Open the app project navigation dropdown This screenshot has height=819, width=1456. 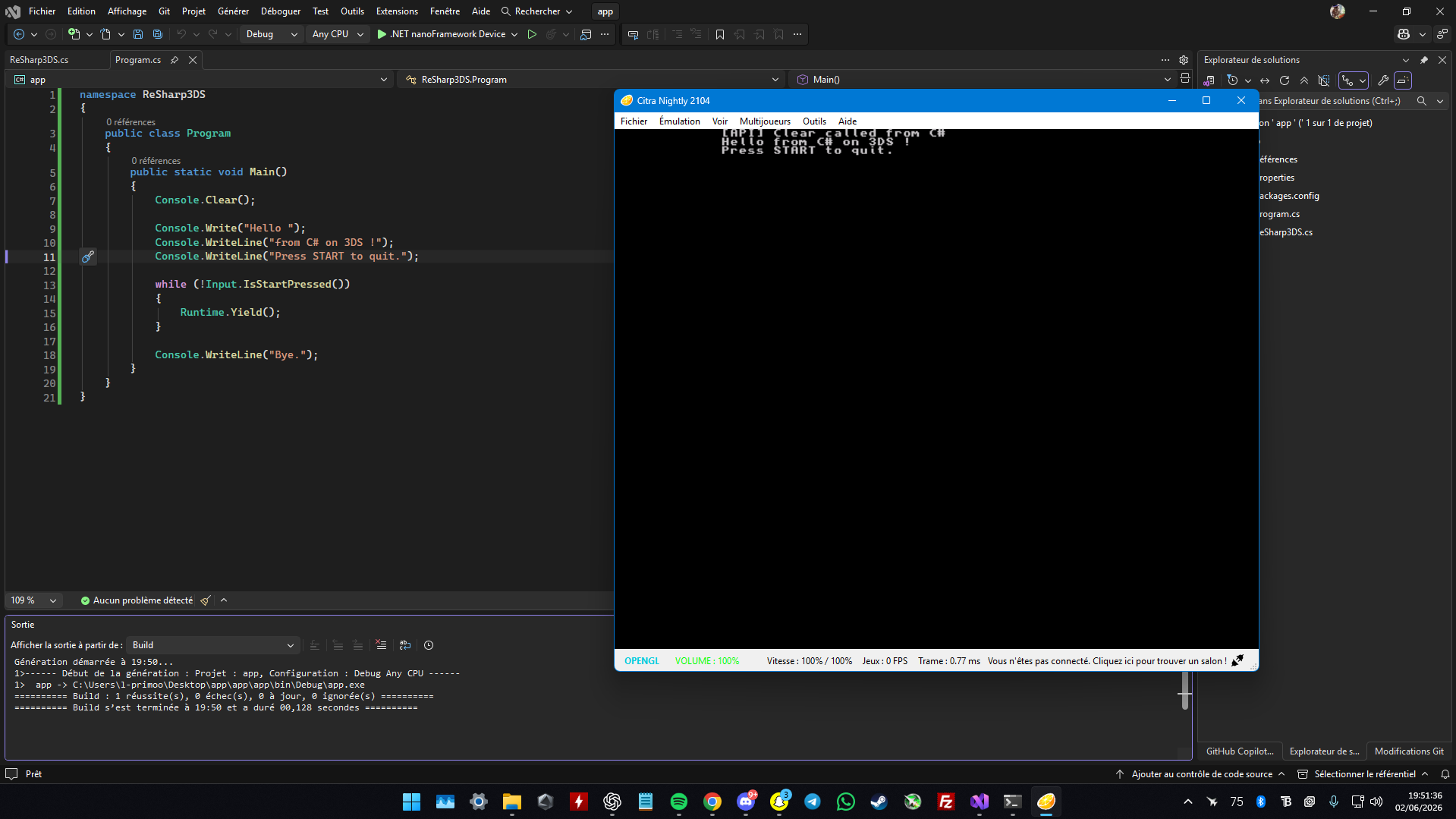click(x=200, y=80)
